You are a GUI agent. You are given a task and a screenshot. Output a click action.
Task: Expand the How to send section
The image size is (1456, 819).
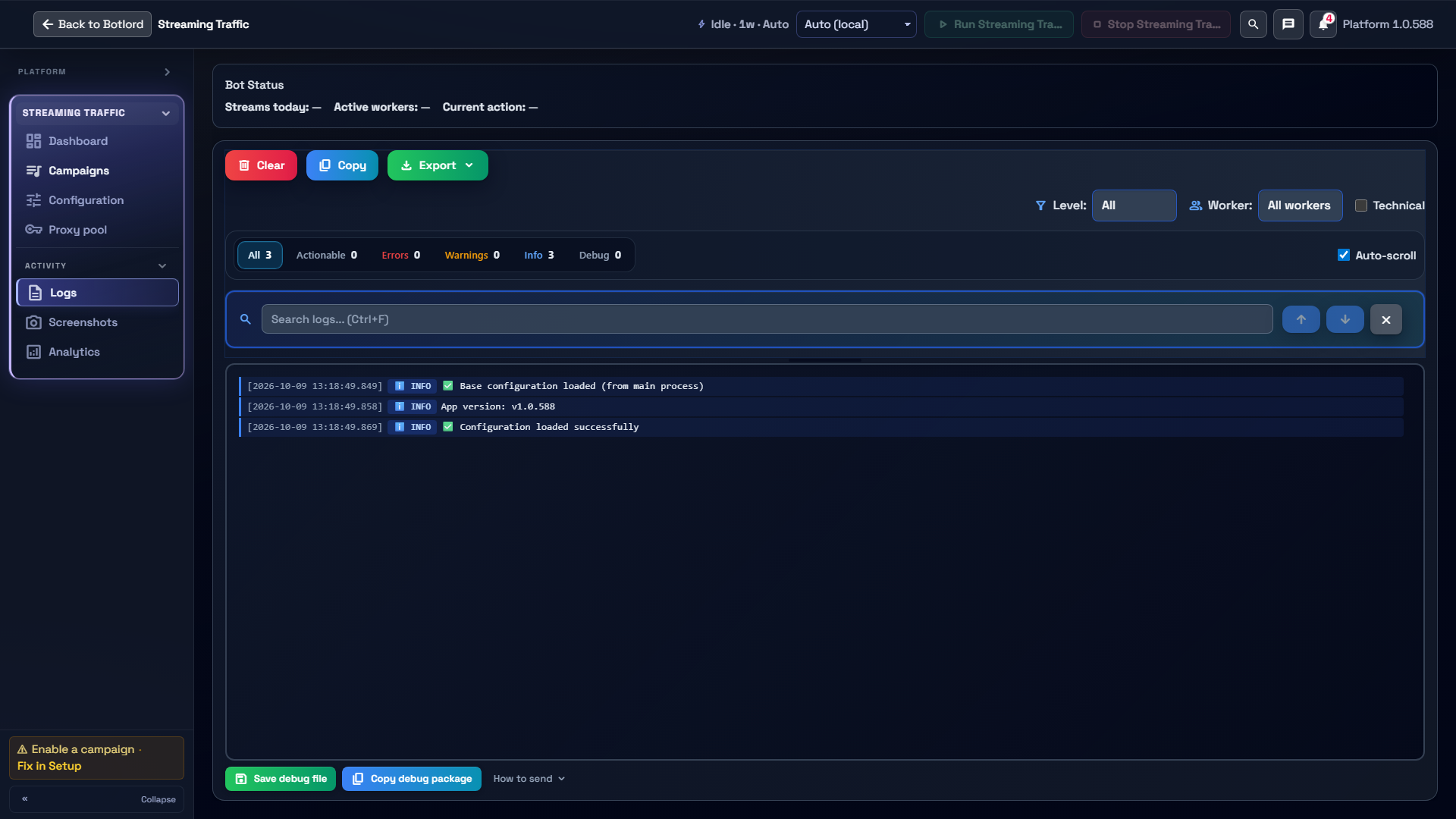coord(529,779)
